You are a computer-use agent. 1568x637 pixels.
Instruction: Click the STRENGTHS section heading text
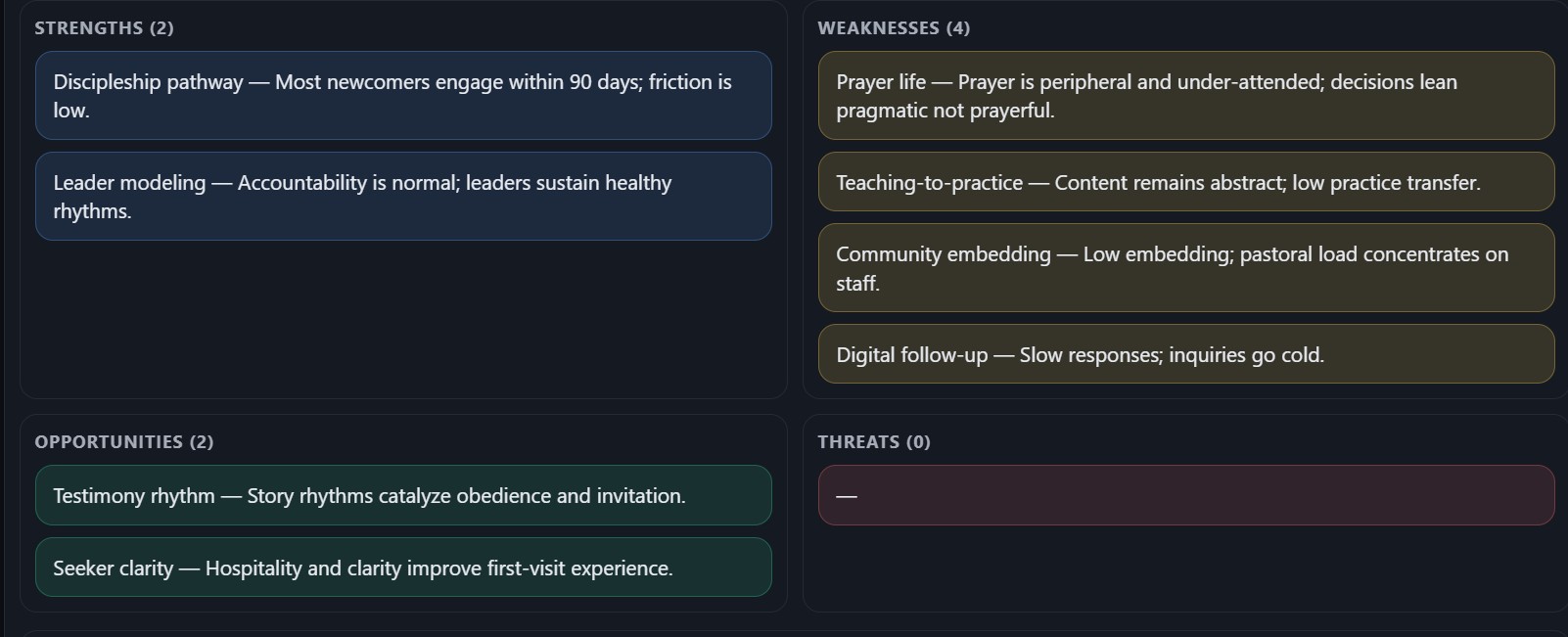pyautogui.click(x=89, y=28)
